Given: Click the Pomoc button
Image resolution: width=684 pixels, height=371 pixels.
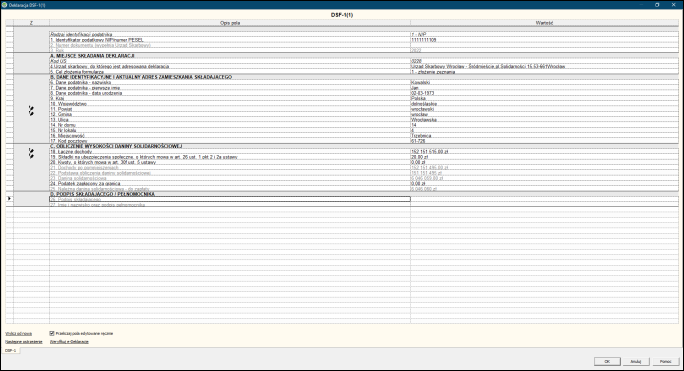Looking at the screenshot, I should [665, 361].
